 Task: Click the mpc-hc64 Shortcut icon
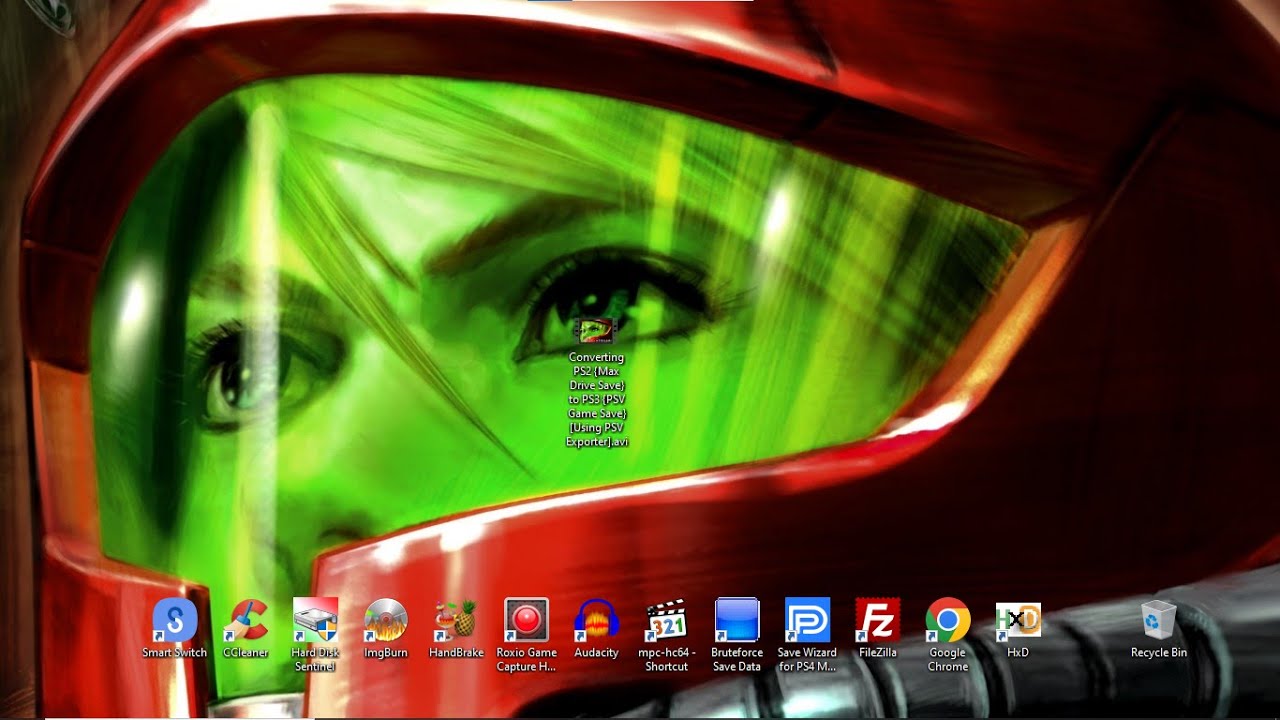(667, 621)
